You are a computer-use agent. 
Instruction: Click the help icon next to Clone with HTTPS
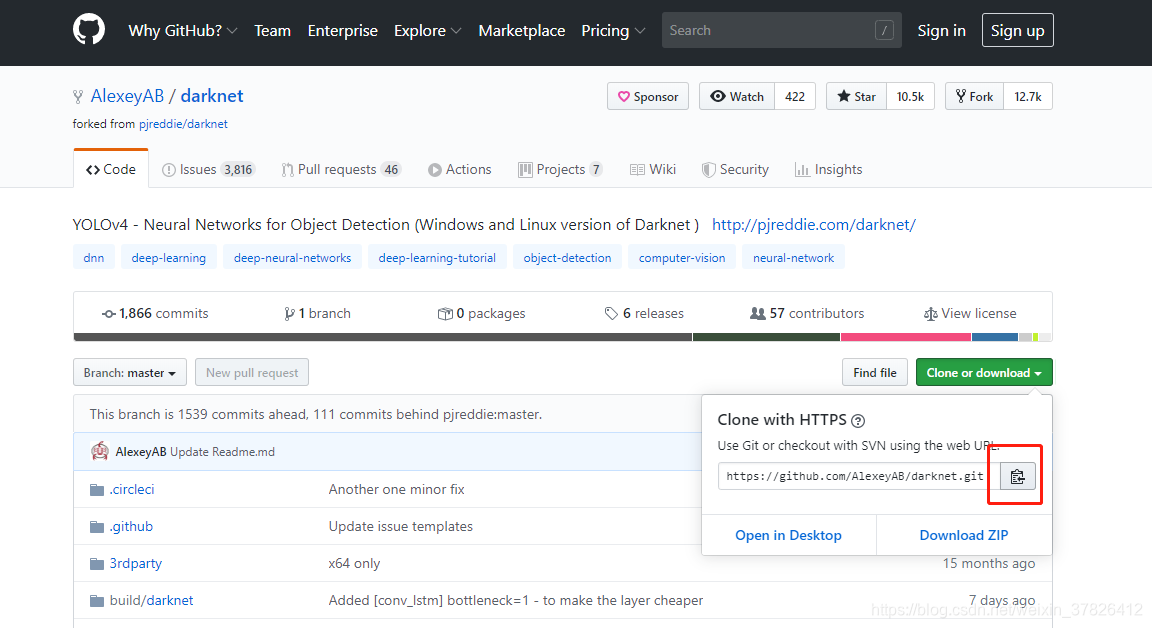(x=858, y=421)
